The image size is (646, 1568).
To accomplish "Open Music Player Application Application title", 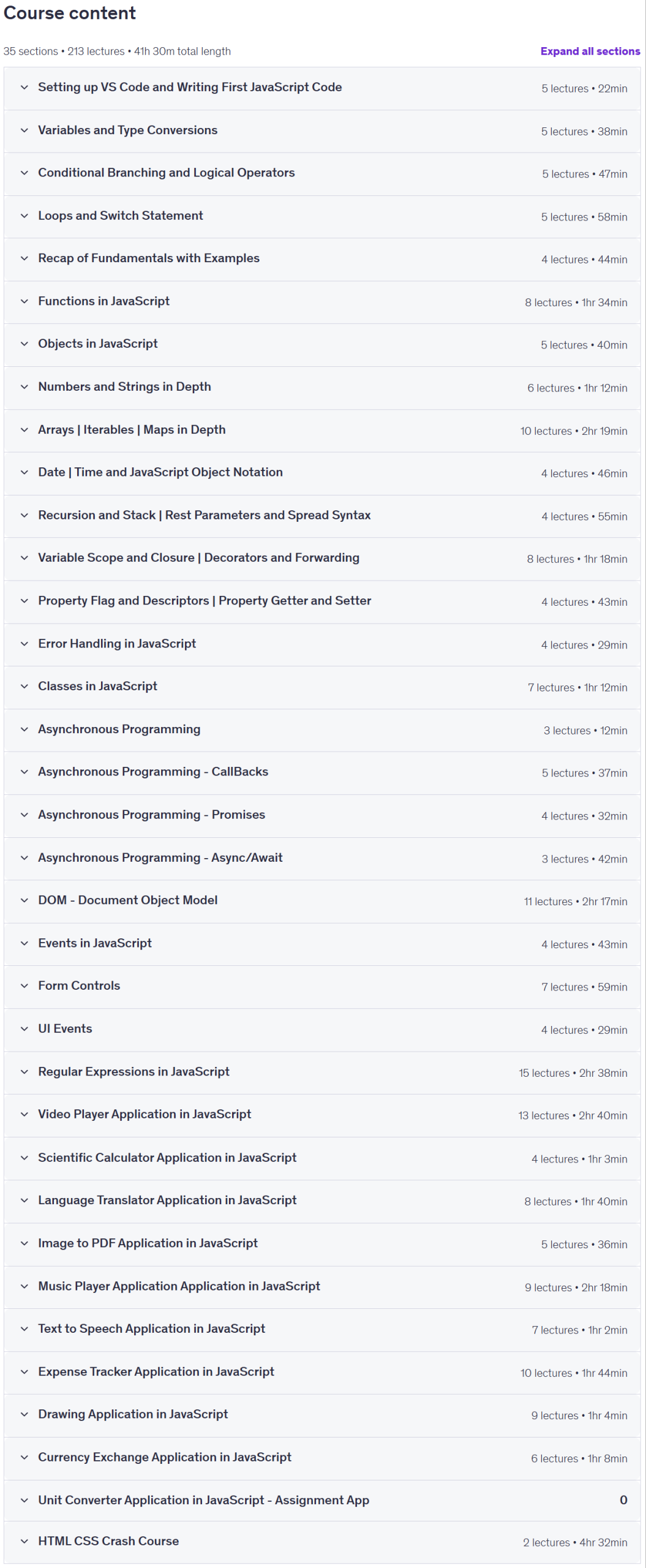I will (179, 1286).
